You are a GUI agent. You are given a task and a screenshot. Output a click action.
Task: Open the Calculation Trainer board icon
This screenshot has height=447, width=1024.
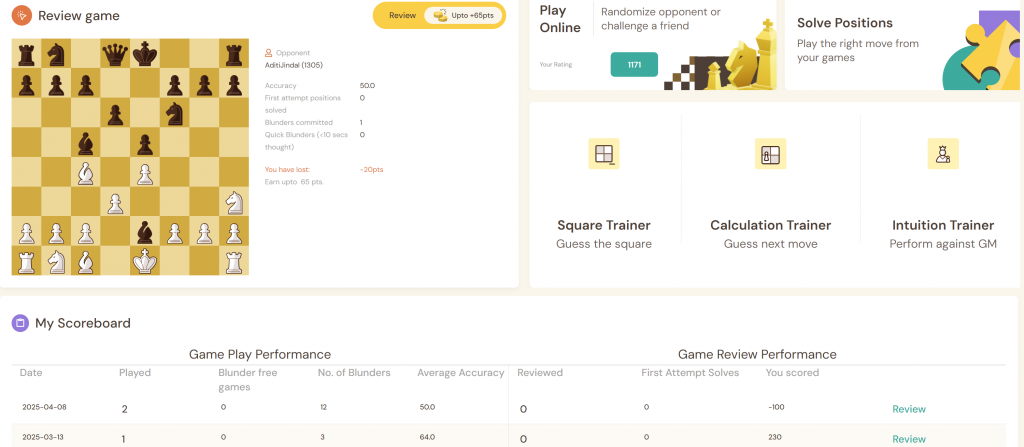pyautogui.click(x=771, y=154)
